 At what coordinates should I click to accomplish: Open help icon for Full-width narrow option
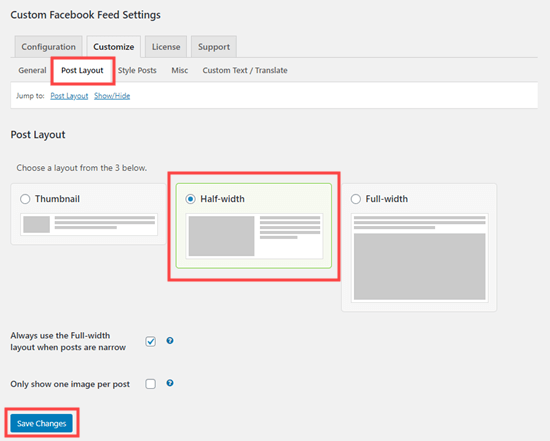tap(170, 340)
